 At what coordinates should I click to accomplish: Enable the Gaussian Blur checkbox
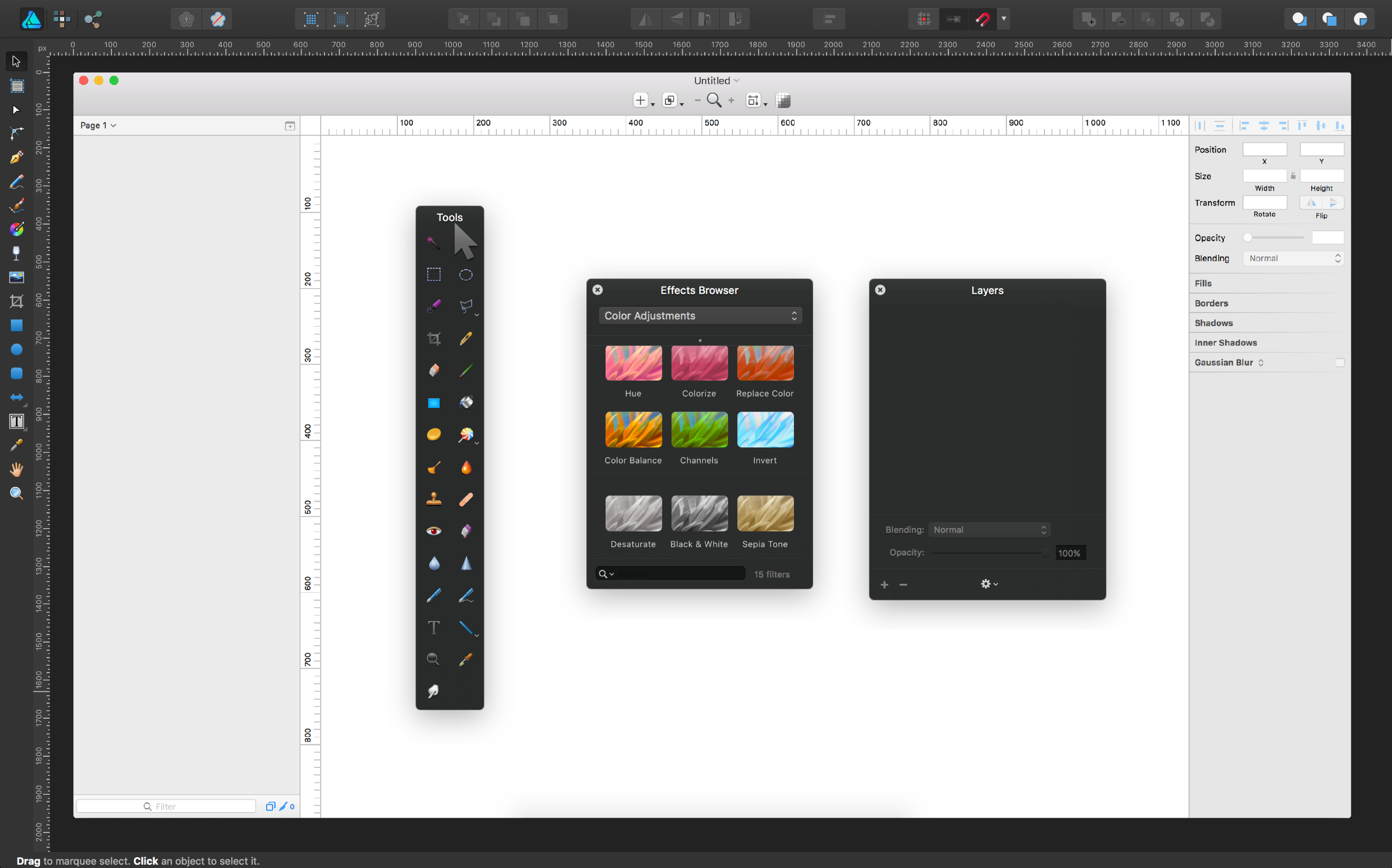click(x=1339, y=363)
